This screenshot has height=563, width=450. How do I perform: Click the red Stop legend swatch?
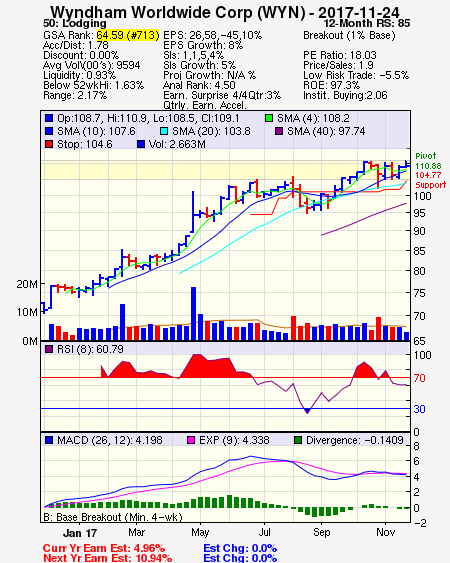49,144
